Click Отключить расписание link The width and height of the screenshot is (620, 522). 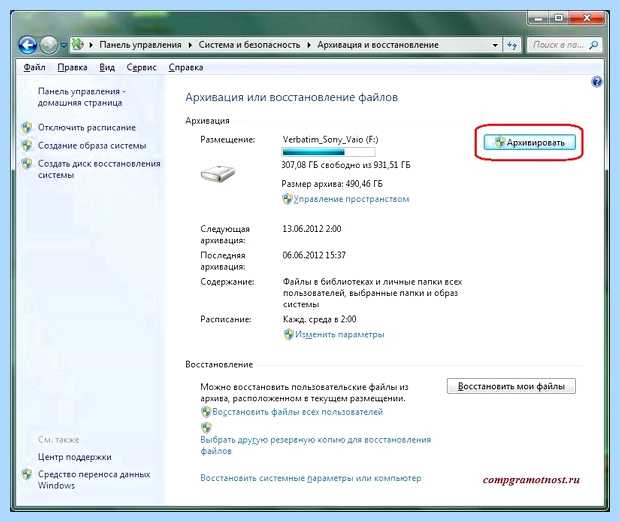[87, 127]
